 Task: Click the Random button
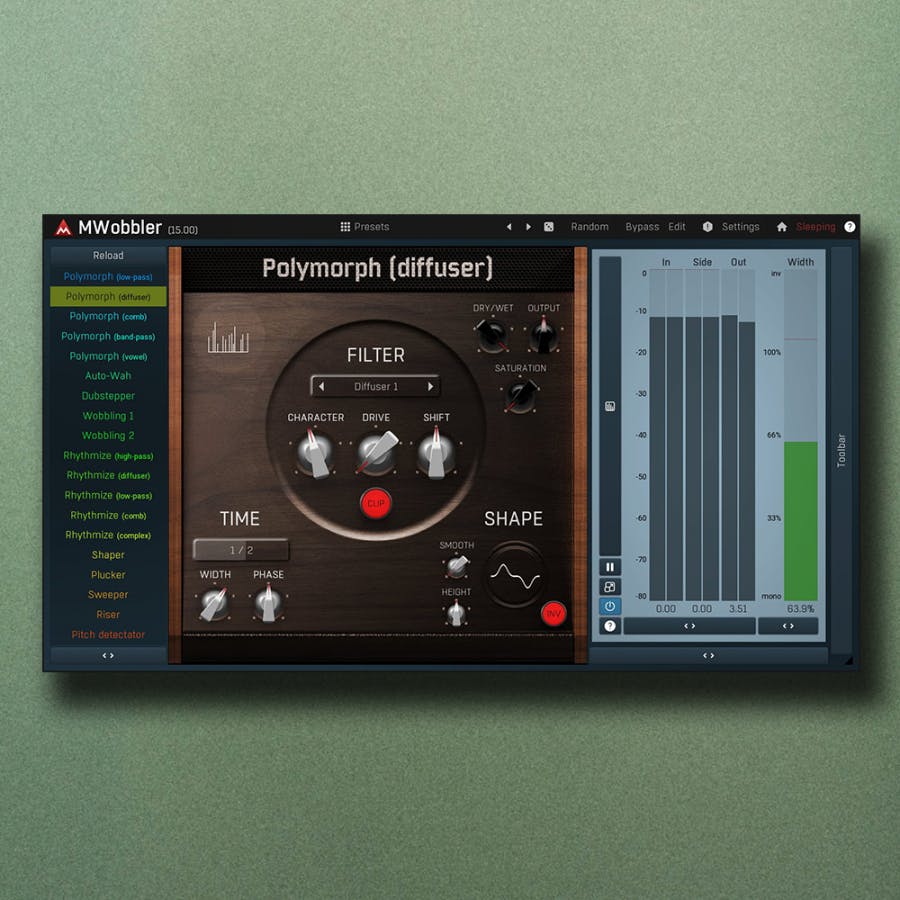tap(589, 227)
